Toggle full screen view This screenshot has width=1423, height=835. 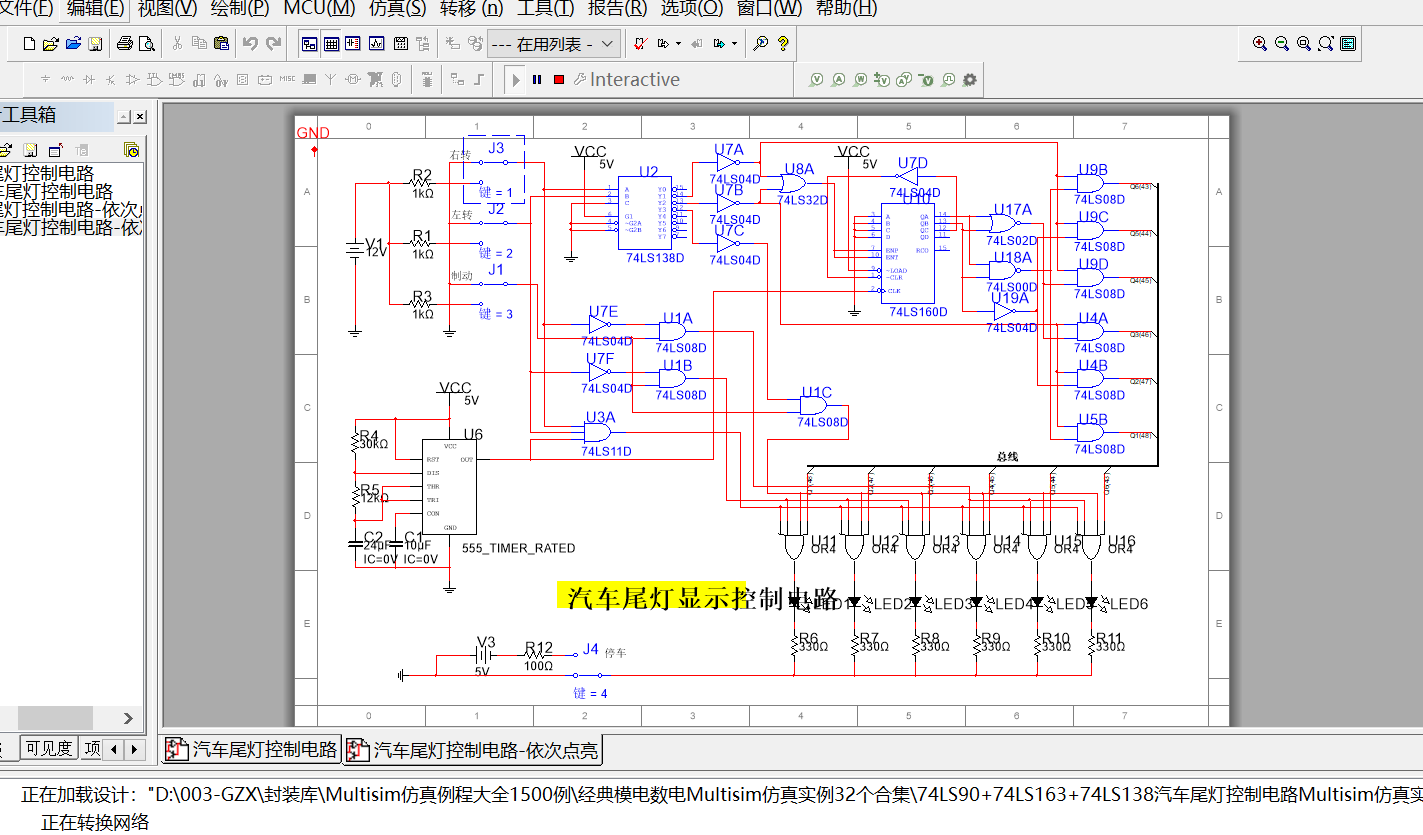click(1348, 43)
